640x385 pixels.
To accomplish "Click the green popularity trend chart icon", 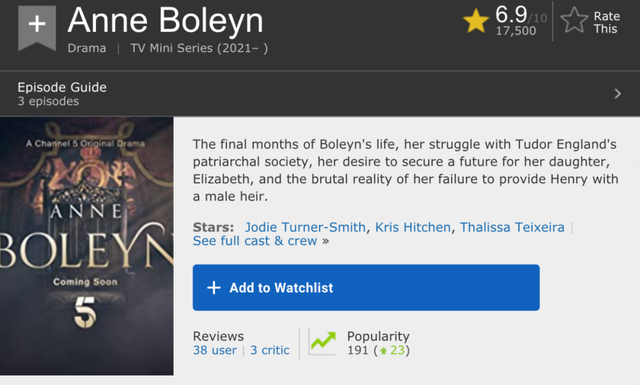I will click(322, 342).
